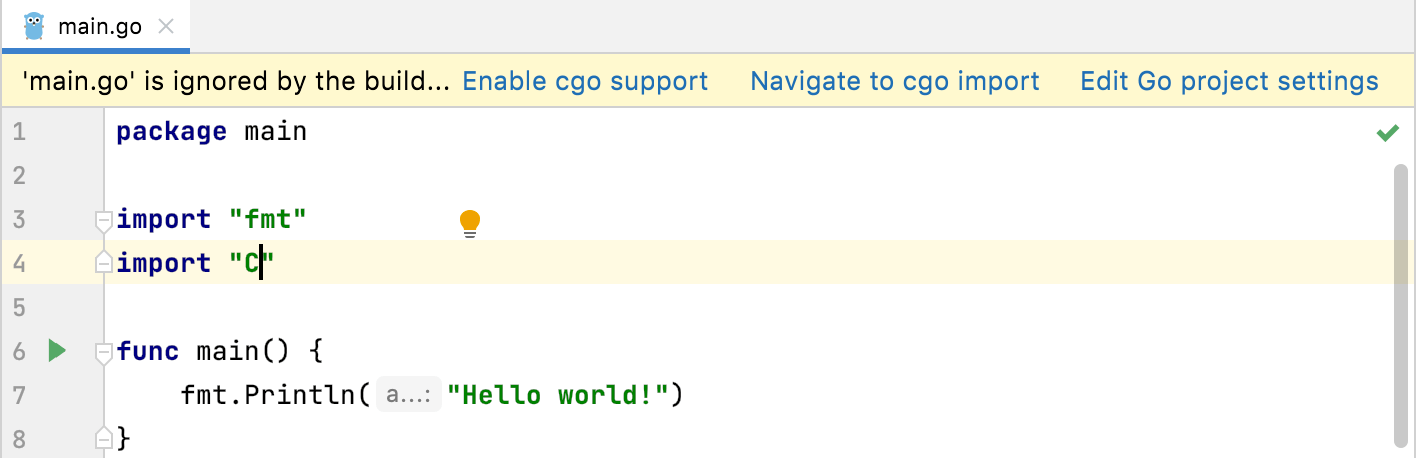Click the green inspection checkmark
This screenshot has height=458, width=1416.
click(x=1387, y=132)
